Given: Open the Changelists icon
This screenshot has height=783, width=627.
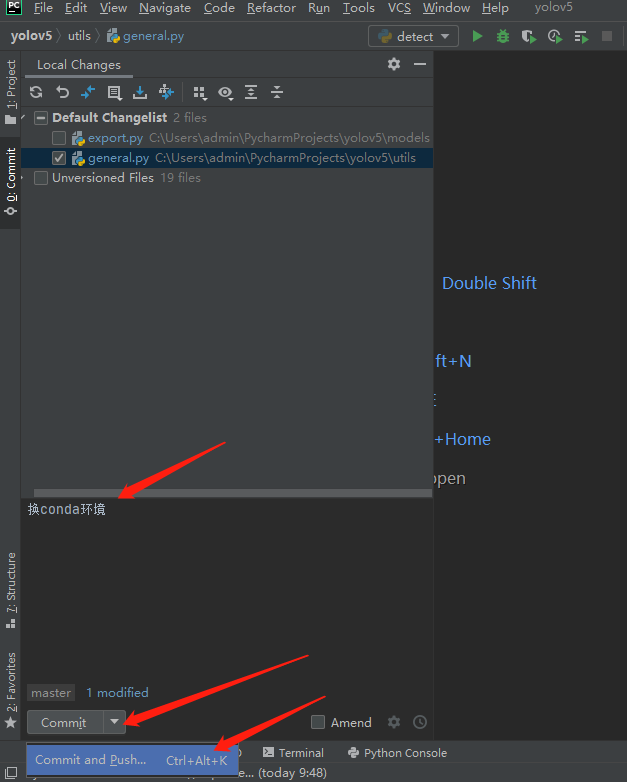Looking at the screenshot, I should coord(114,92).
